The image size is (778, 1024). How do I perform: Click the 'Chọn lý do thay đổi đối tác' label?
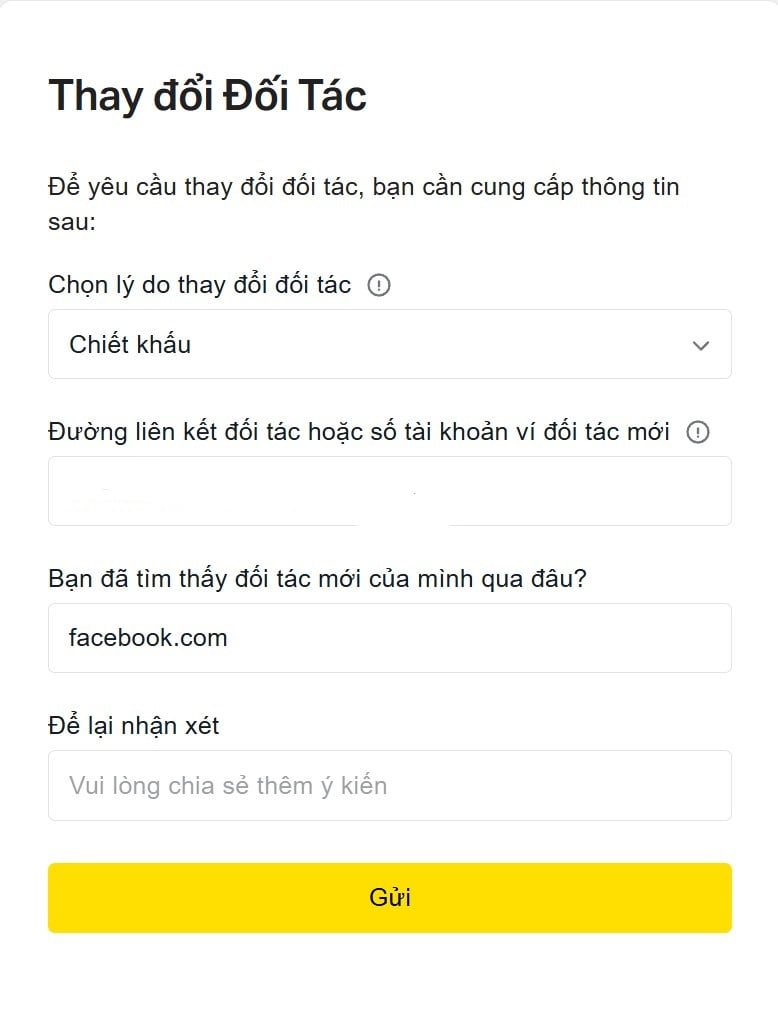199,285
